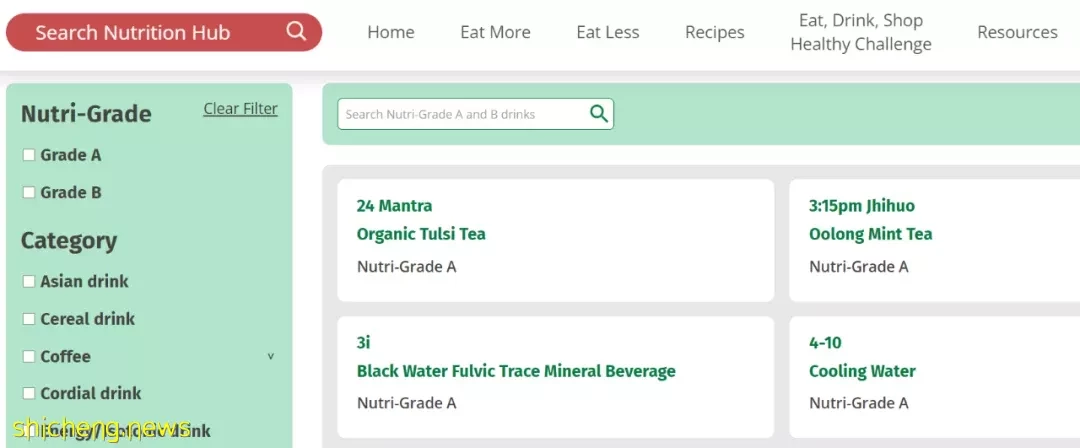Open the Organic Tulsi Tea card
The height and width of the screenshot is (448, 1080).
[x=555, y=240]
